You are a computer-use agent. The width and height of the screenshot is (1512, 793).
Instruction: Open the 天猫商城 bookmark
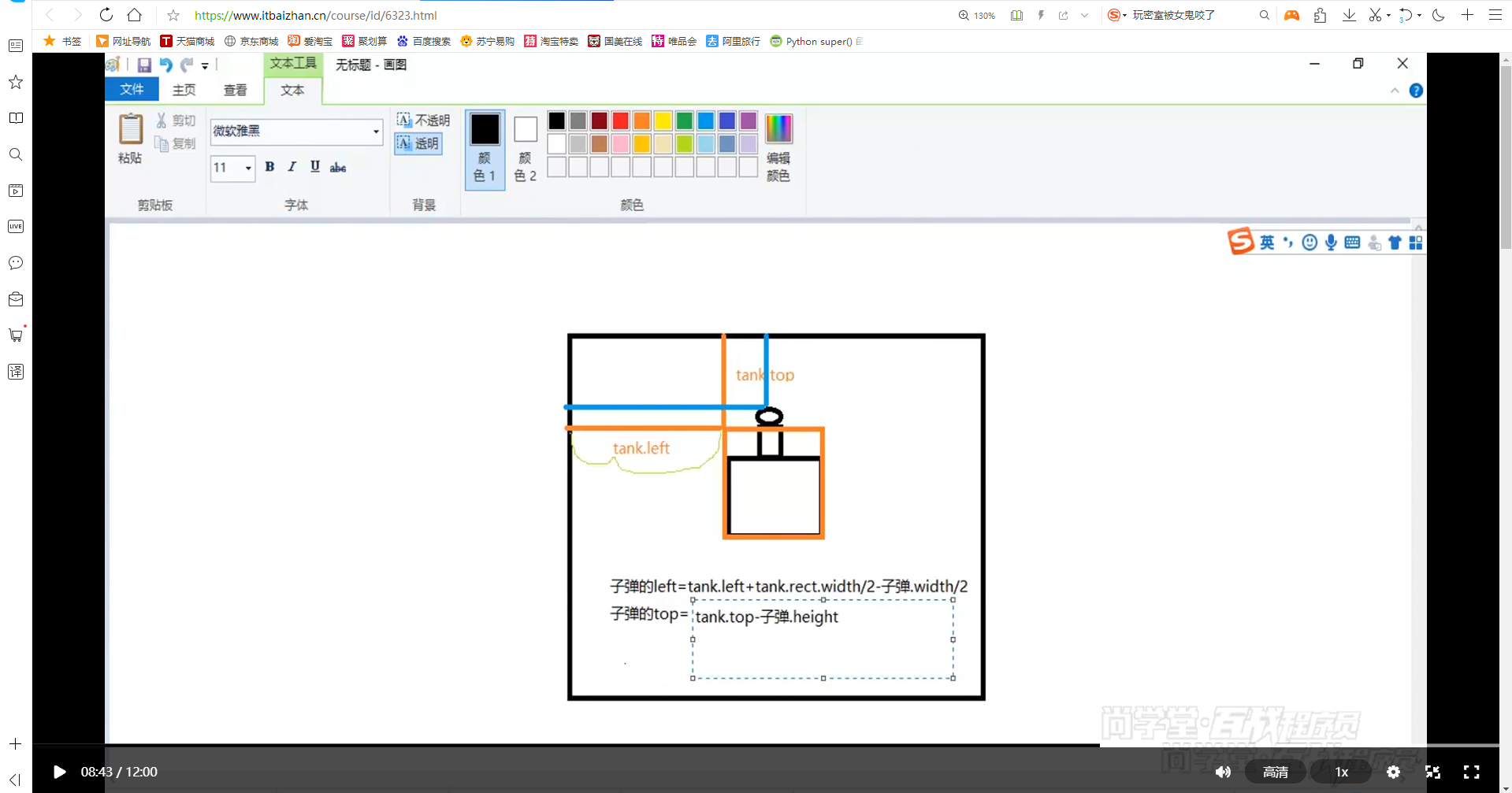point(188,41)
